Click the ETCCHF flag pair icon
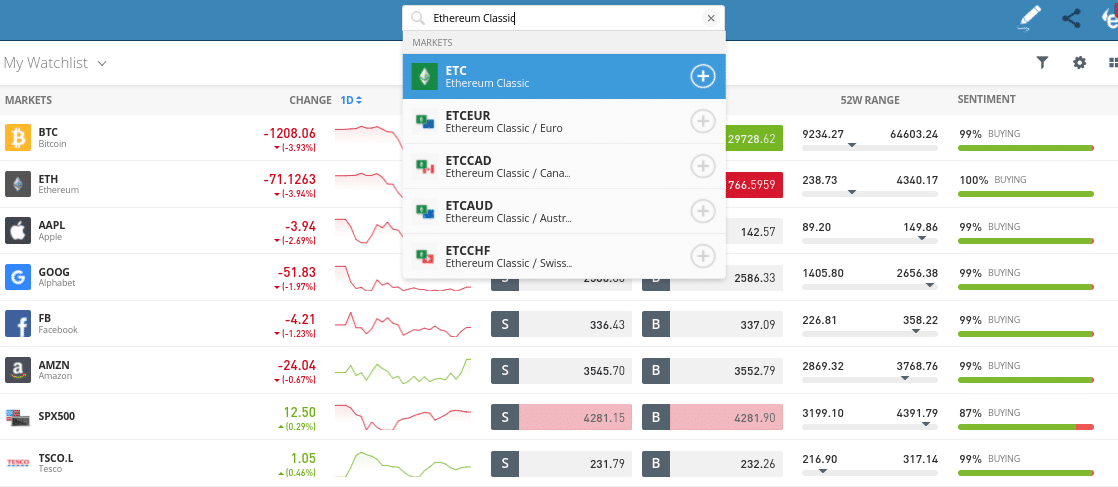Image resolution: width=1118 pixels, height=487 pixels. [425, 256]
